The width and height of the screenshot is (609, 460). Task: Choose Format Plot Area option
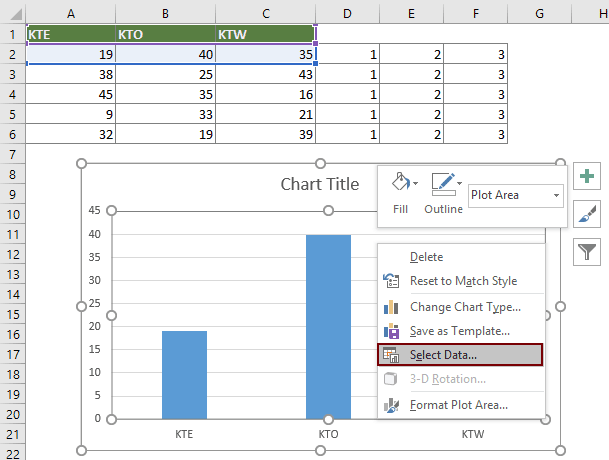(x=460, y=405)
